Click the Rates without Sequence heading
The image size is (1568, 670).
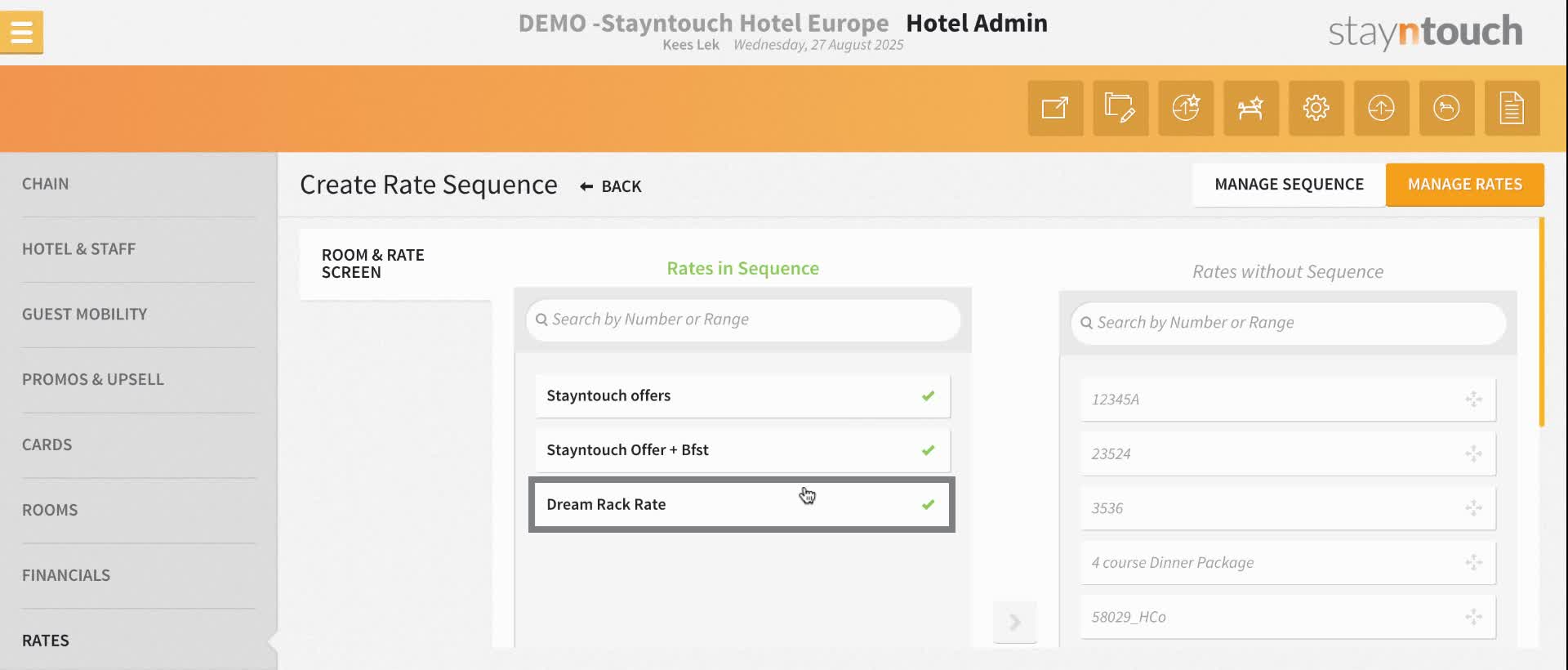point(1288,271)
